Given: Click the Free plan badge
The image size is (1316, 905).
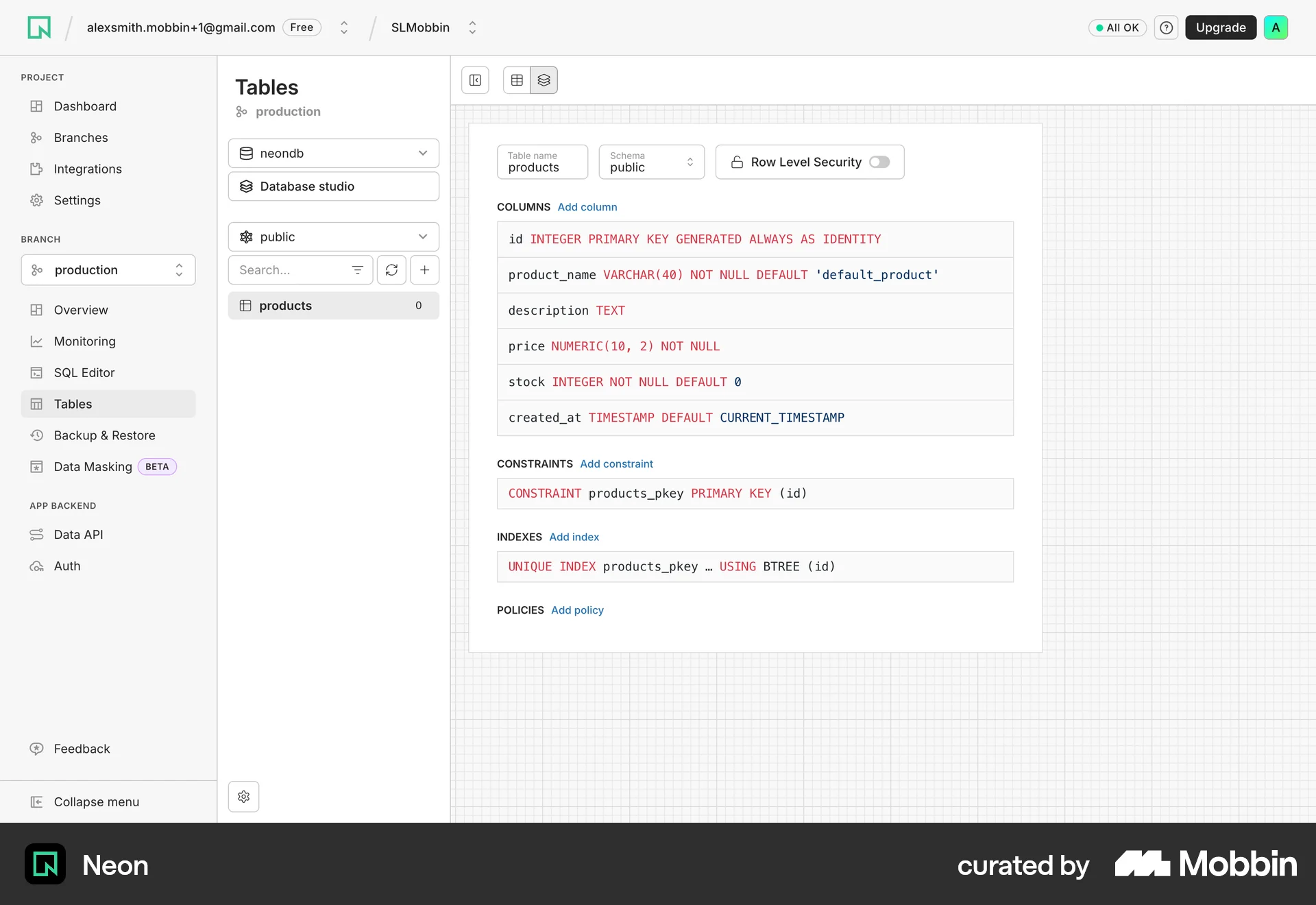Looking at the screenshot, I should click(x=302, y=27).
